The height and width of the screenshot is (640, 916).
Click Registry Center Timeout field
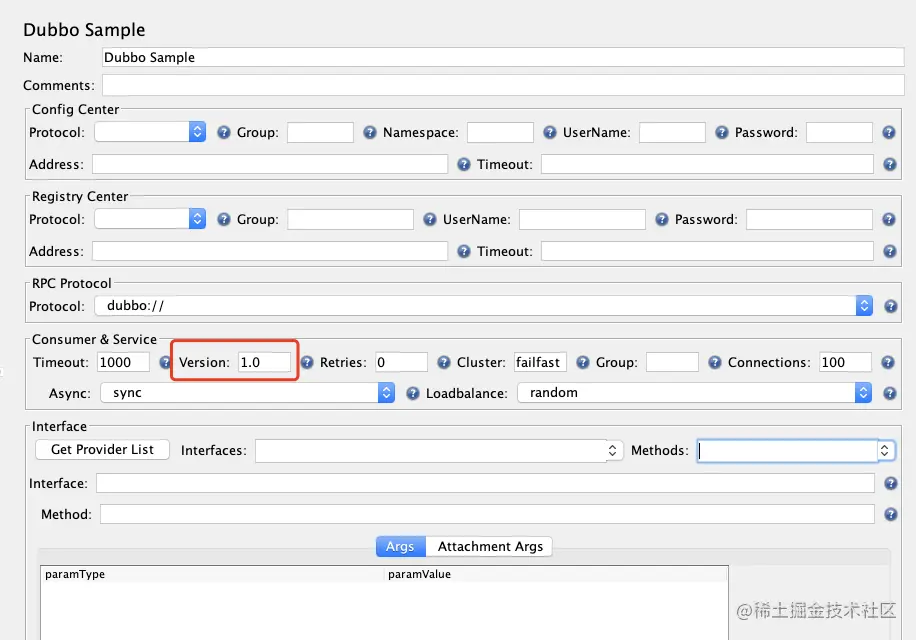707,251
